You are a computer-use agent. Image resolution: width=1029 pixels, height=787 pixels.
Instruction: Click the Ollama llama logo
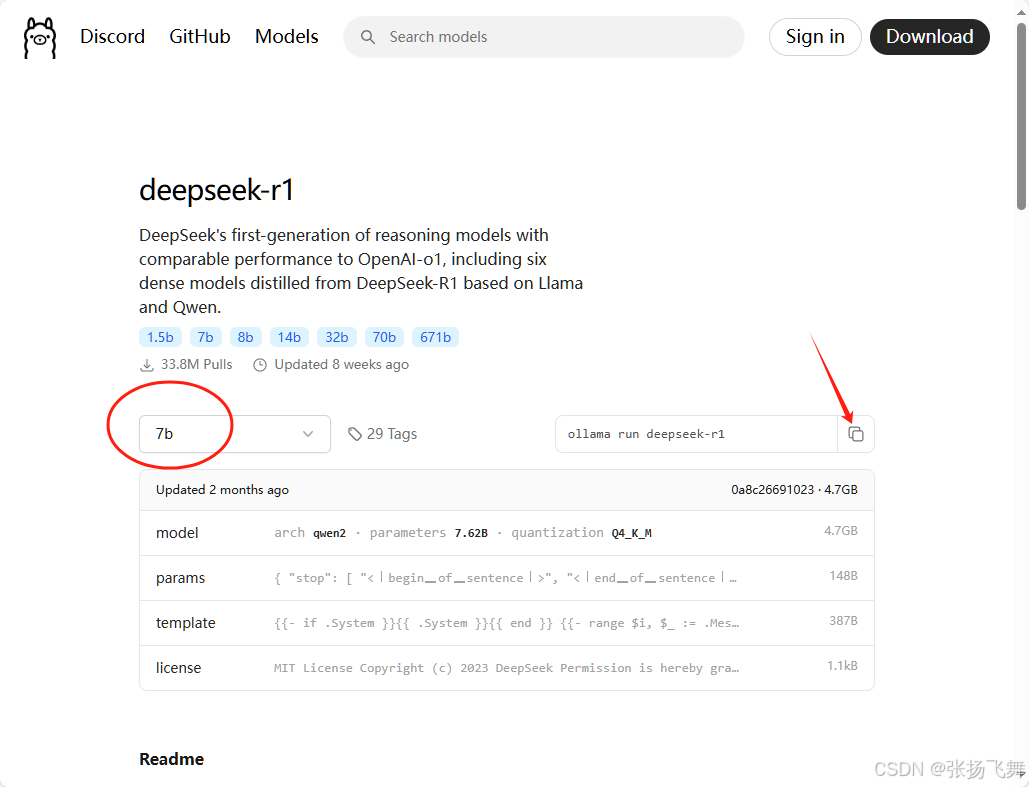(x=40, y=38)
